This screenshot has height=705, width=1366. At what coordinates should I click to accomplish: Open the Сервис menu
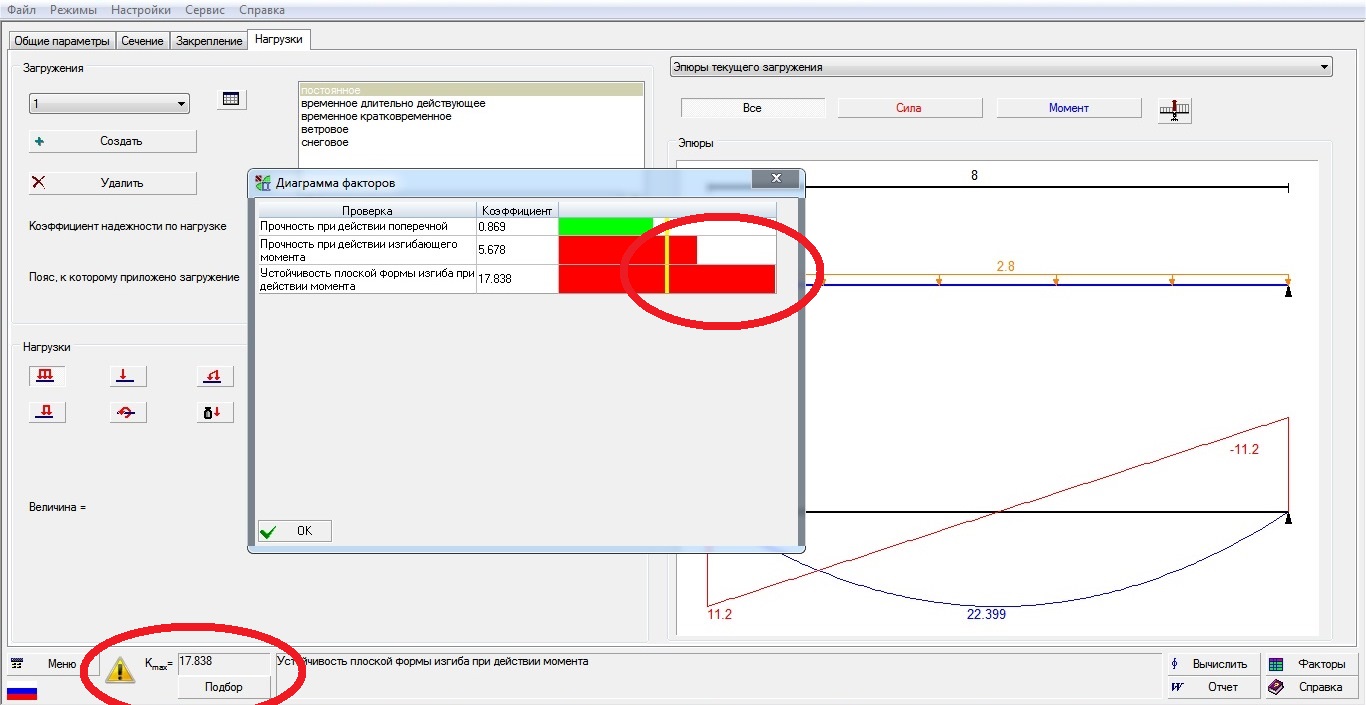[205, 10]
